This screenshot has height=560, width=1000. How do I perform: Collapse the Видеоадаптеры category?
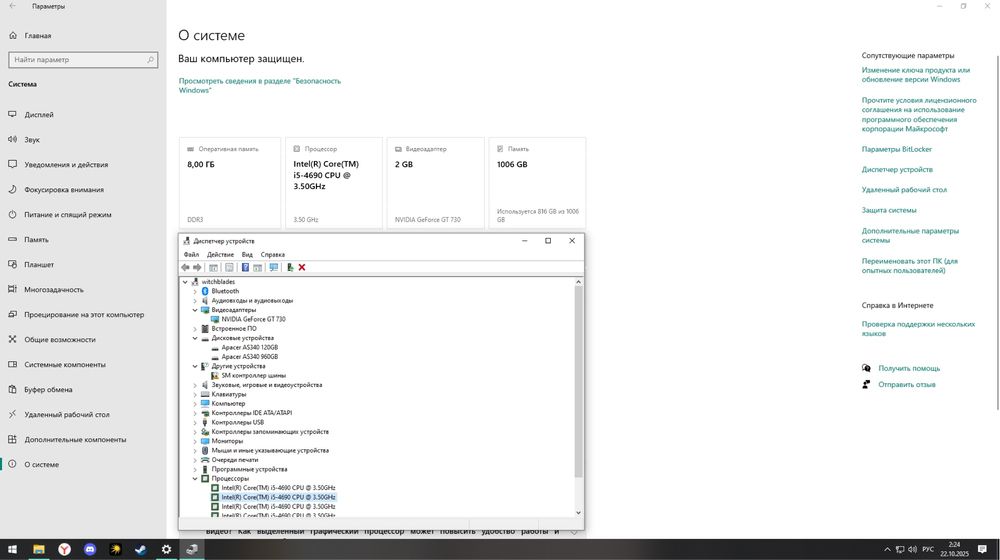195,310
